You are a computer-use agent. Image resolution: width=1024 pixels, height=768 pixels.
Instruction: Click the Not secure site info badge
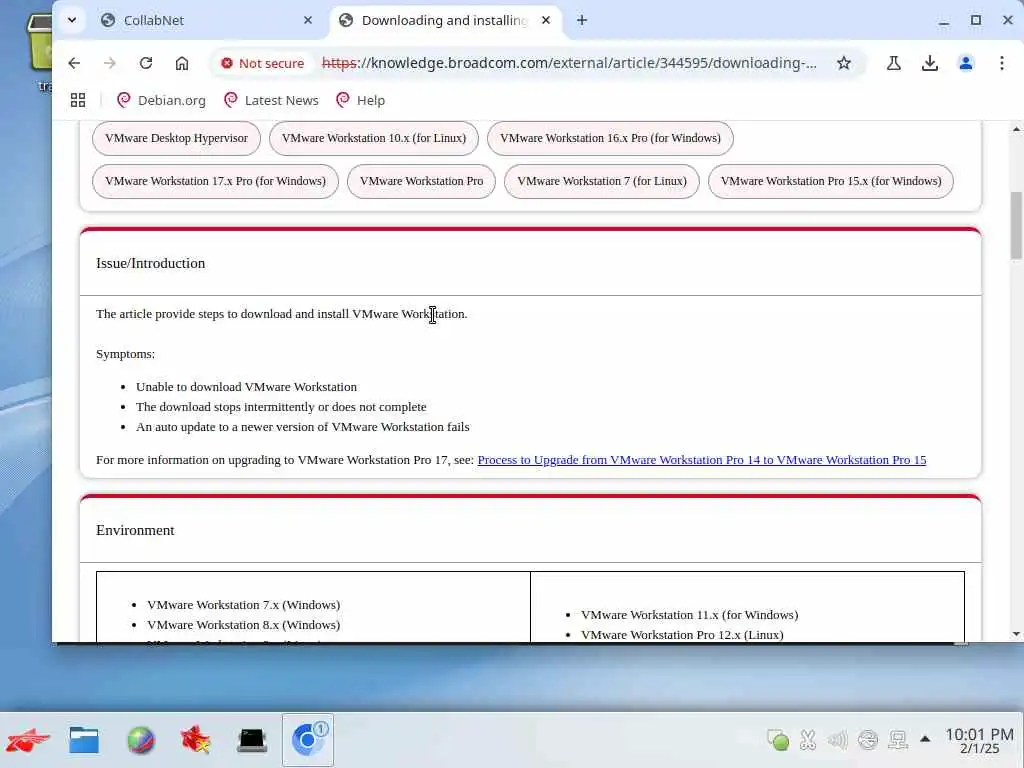pos(263,63)
